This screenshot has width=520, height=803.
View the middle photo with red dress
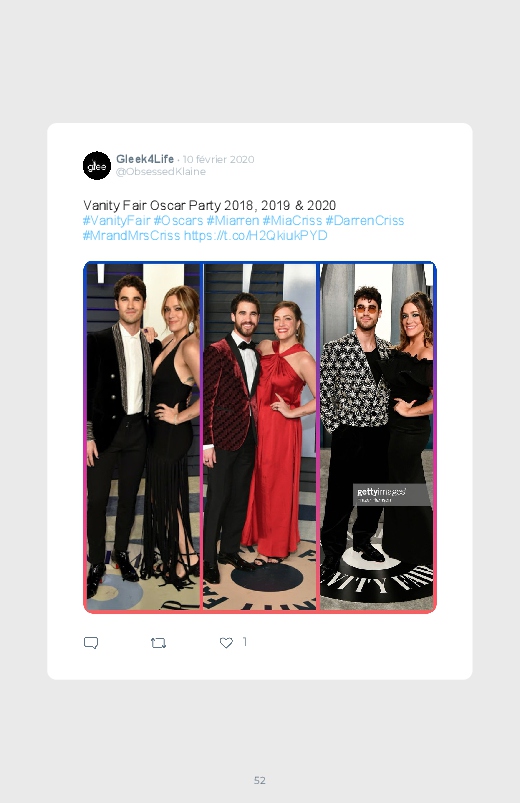click(x=260, y=436)
